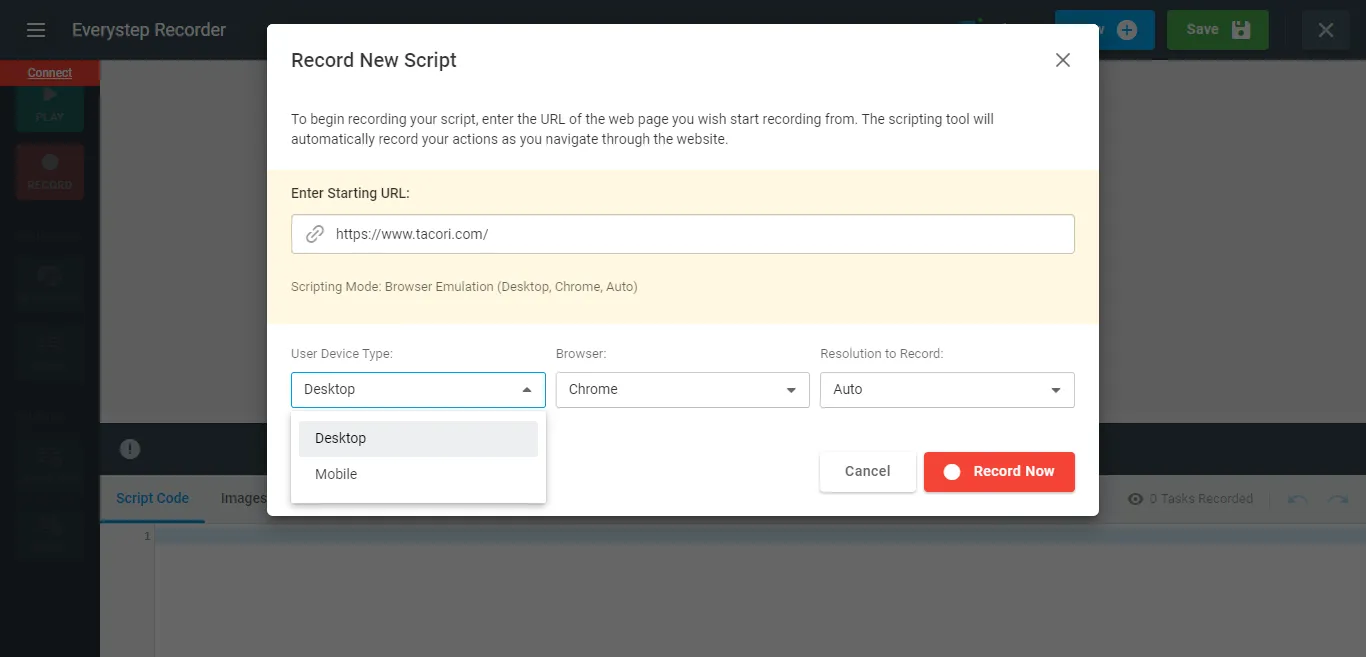Image resolution: width=1366 pixels, height=657 pixels.
Task: Click the Connect link in the red banner
Action: (50, 73)
